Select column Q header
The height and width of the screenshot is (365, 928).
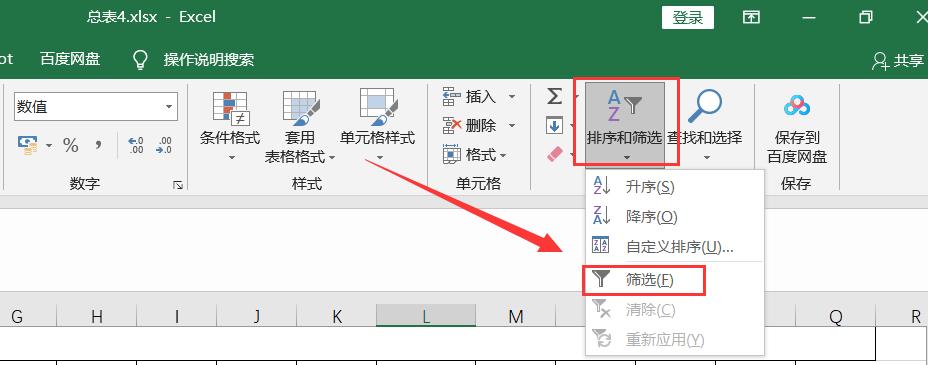(835, 317)
